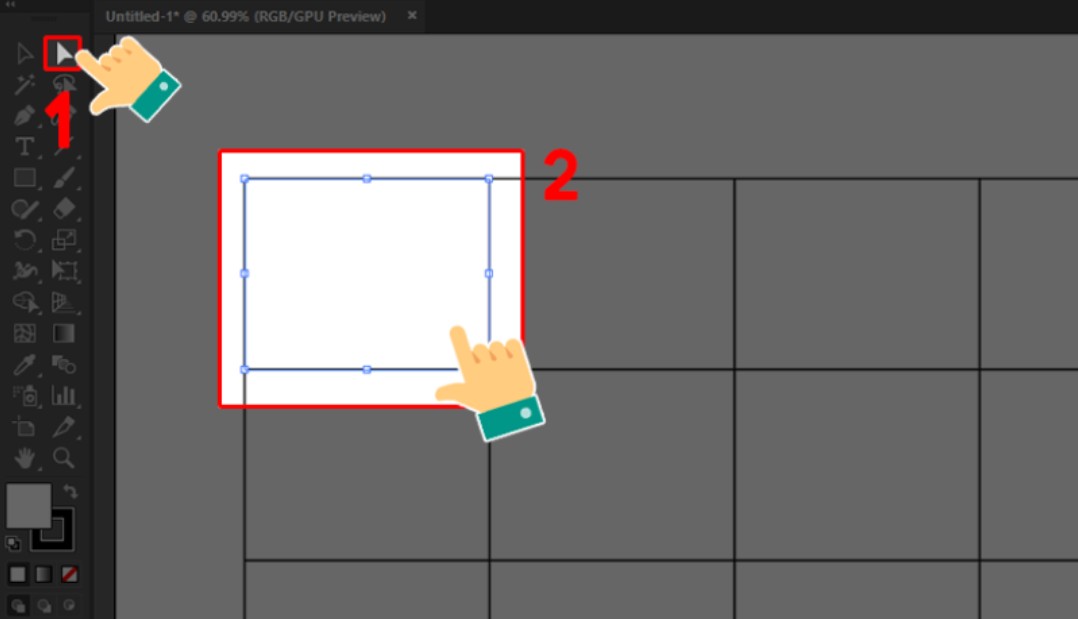1078x619 pixels.
Task: Pick the Eraser tool
Action: click(63, 208)
